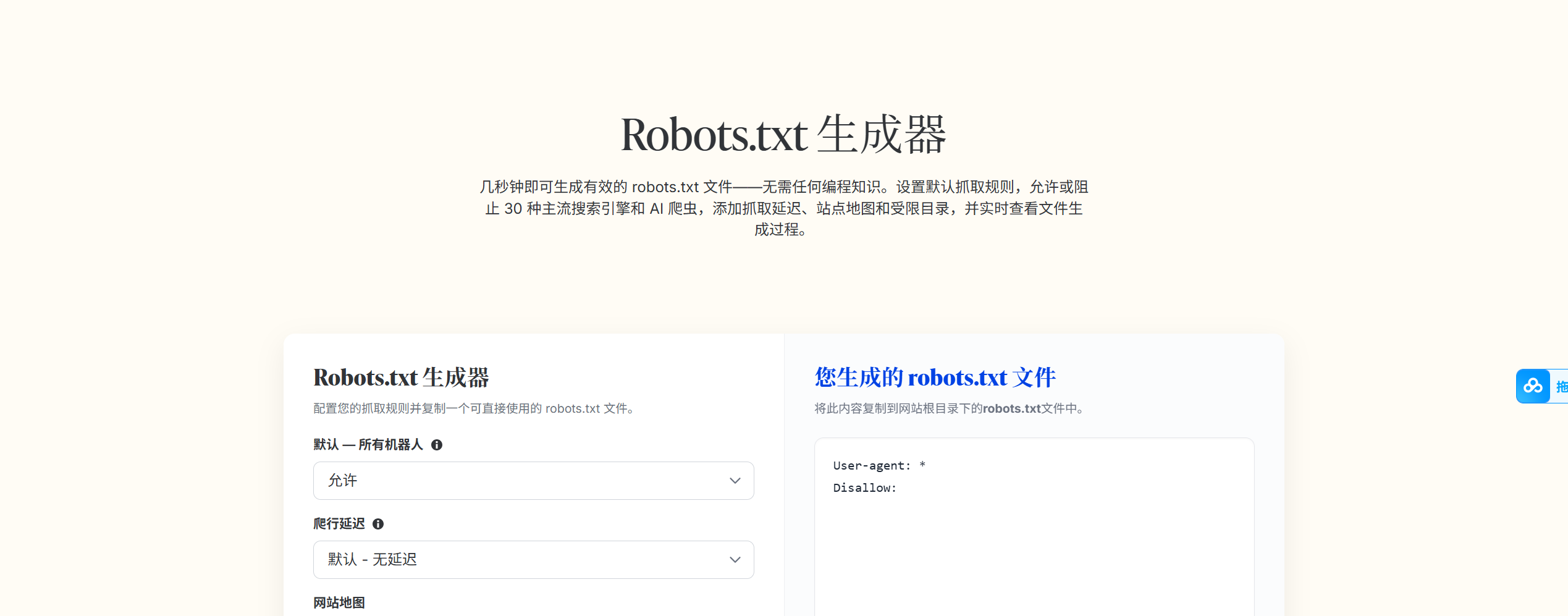The height and width of the screenshot is (616, 1568).
Task: Click the info icon beside 爬行延迟
Action: pos(378,524)
